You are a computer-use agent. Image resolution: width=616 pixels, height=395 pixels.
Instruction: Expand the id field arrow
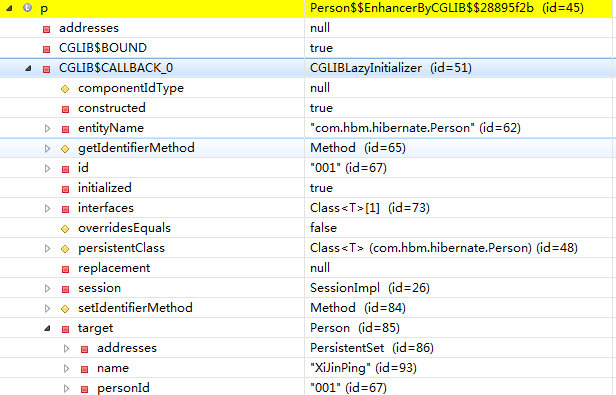tap(47, 168)
